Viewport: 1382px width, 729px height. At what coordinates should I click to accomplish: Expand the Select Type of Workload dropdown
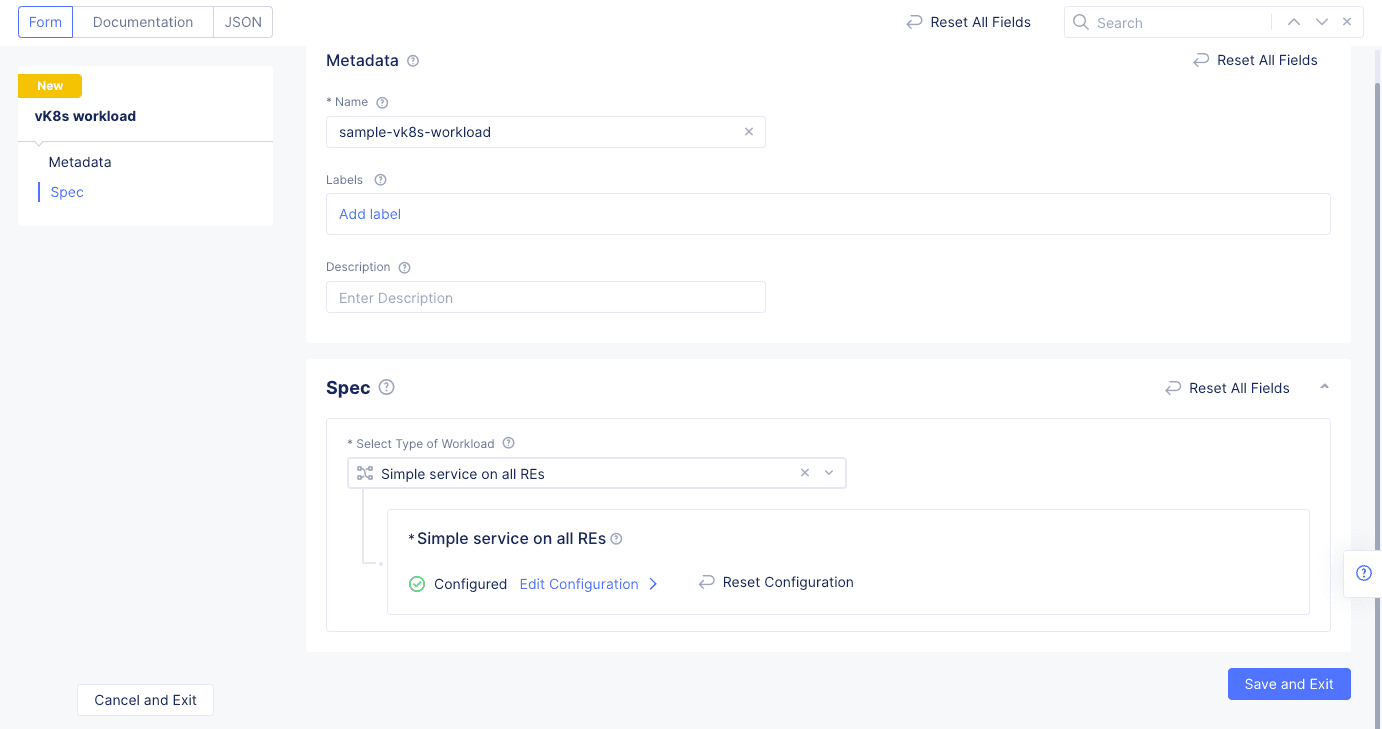tap(829, 474)
